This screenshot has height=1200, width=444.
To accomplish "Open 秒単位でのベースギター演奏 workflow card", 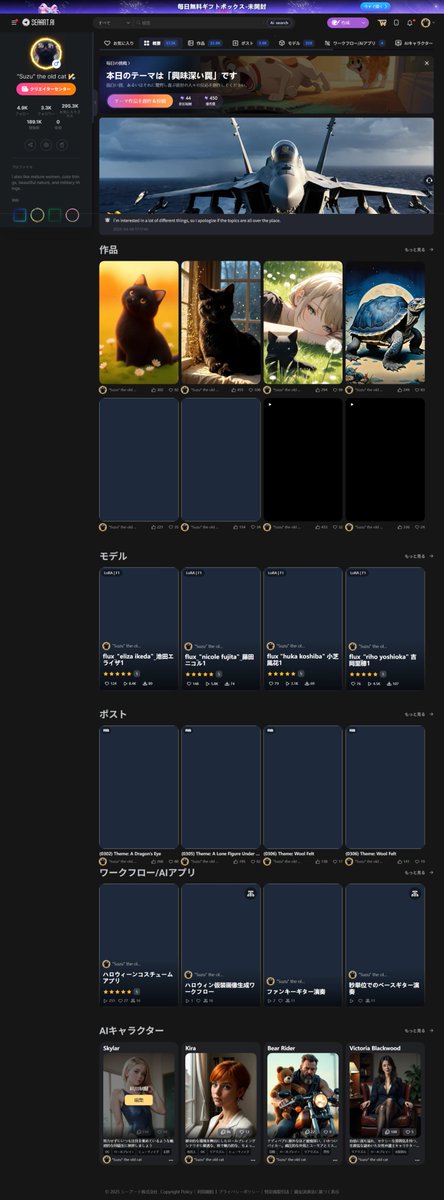I will (385, 945).
